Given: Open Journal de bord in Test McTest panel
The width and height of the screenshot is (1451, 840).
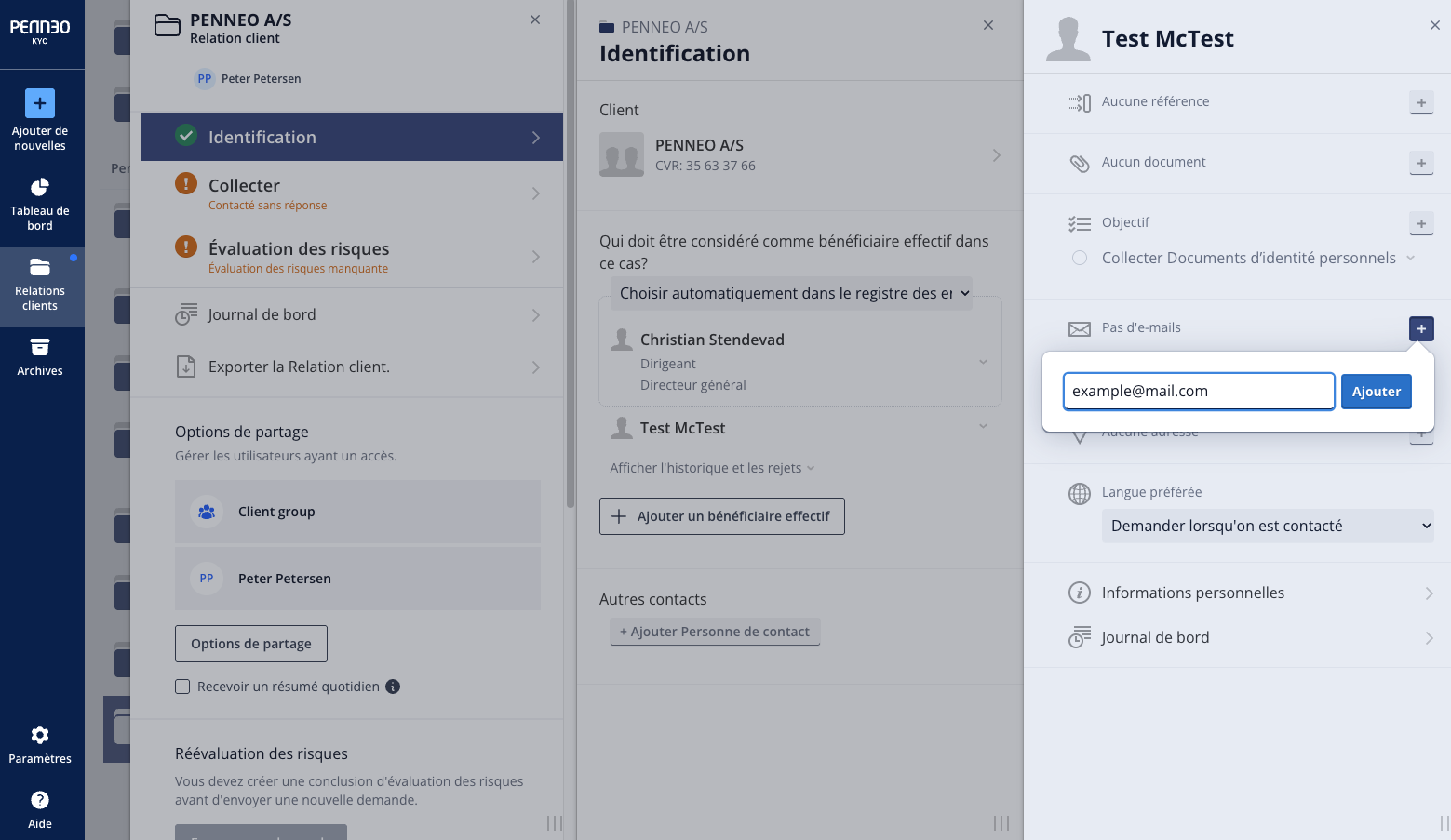Looking at the screenshot, I should pos(1249,637).
